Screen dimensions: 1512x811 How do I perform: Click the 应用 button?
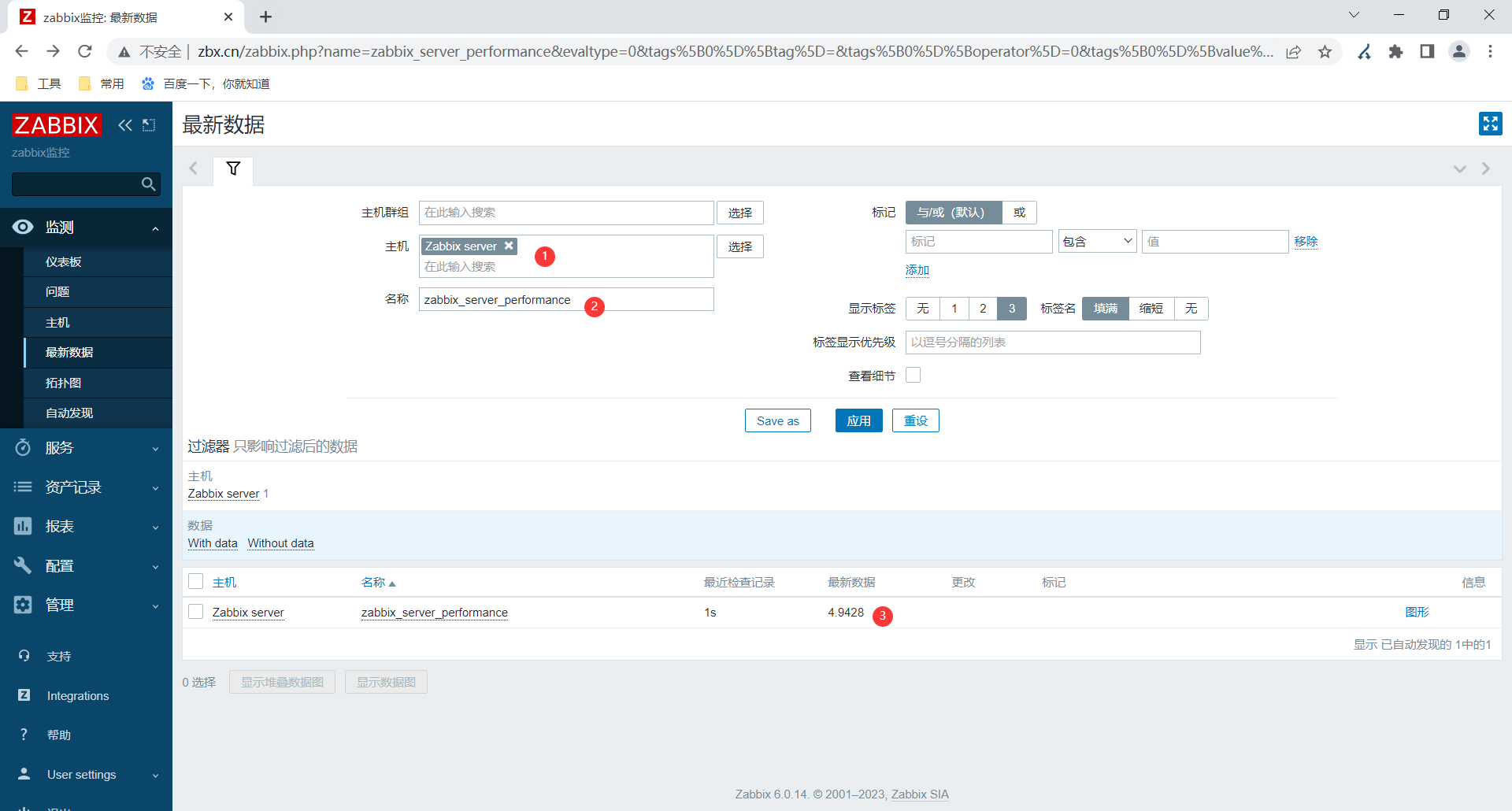coord(858,420)
